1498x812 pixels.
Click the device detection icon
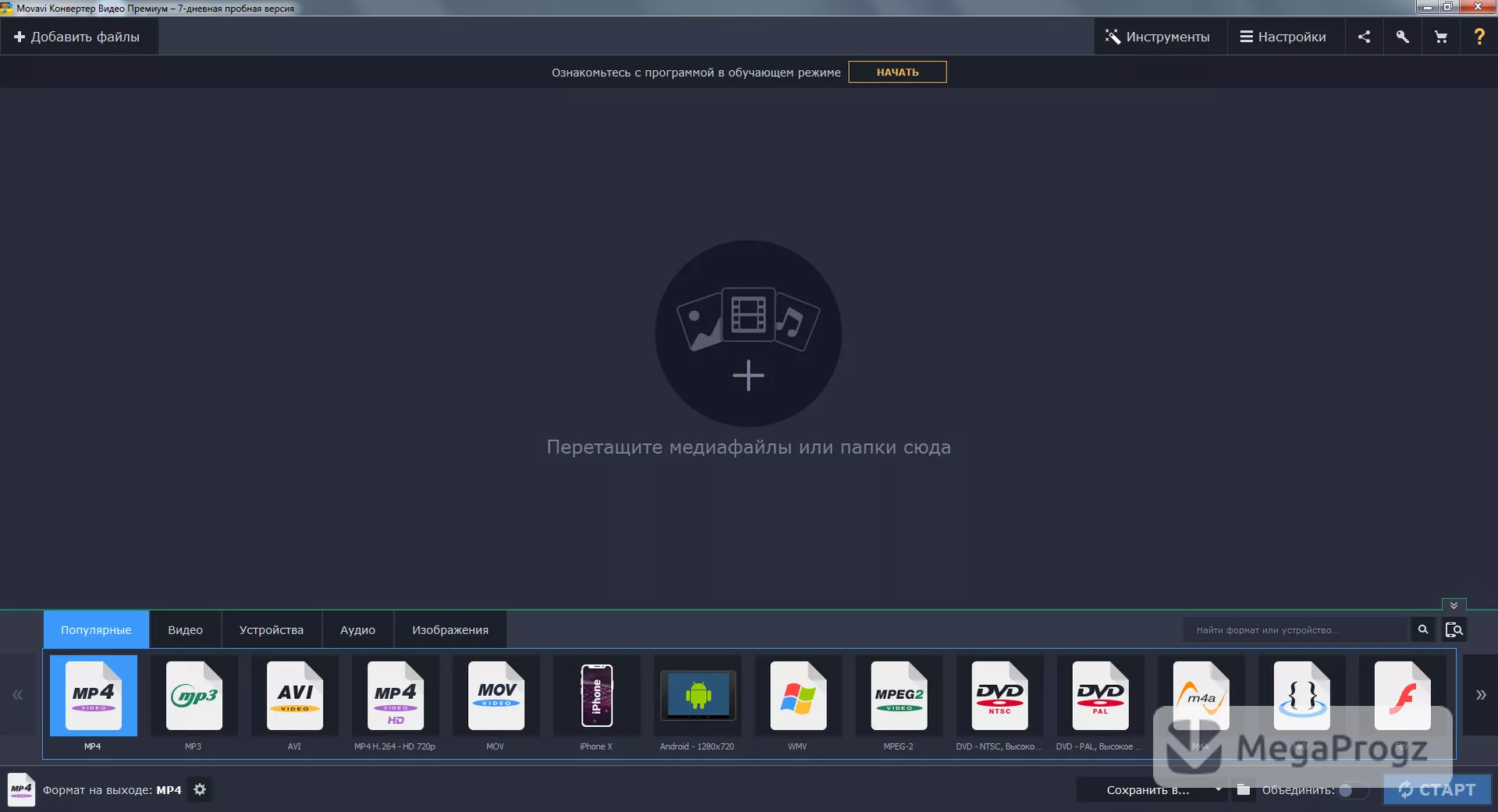1454,629
